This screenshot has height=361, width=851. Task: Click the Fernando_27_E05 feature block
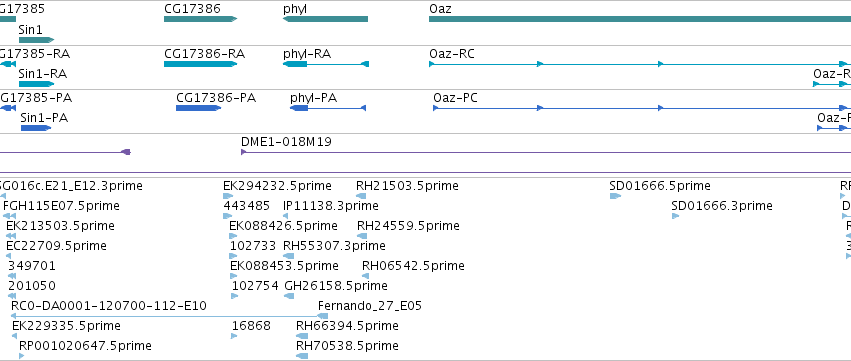tap(322, 316)
